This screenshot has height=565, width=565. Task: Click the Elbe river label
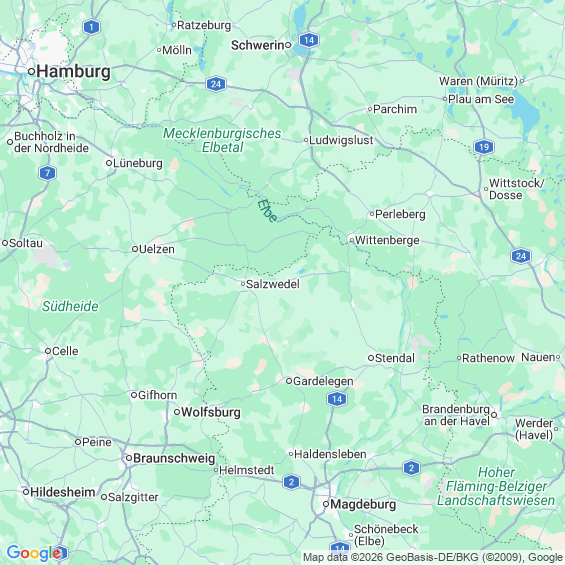[x=267, y=210]
